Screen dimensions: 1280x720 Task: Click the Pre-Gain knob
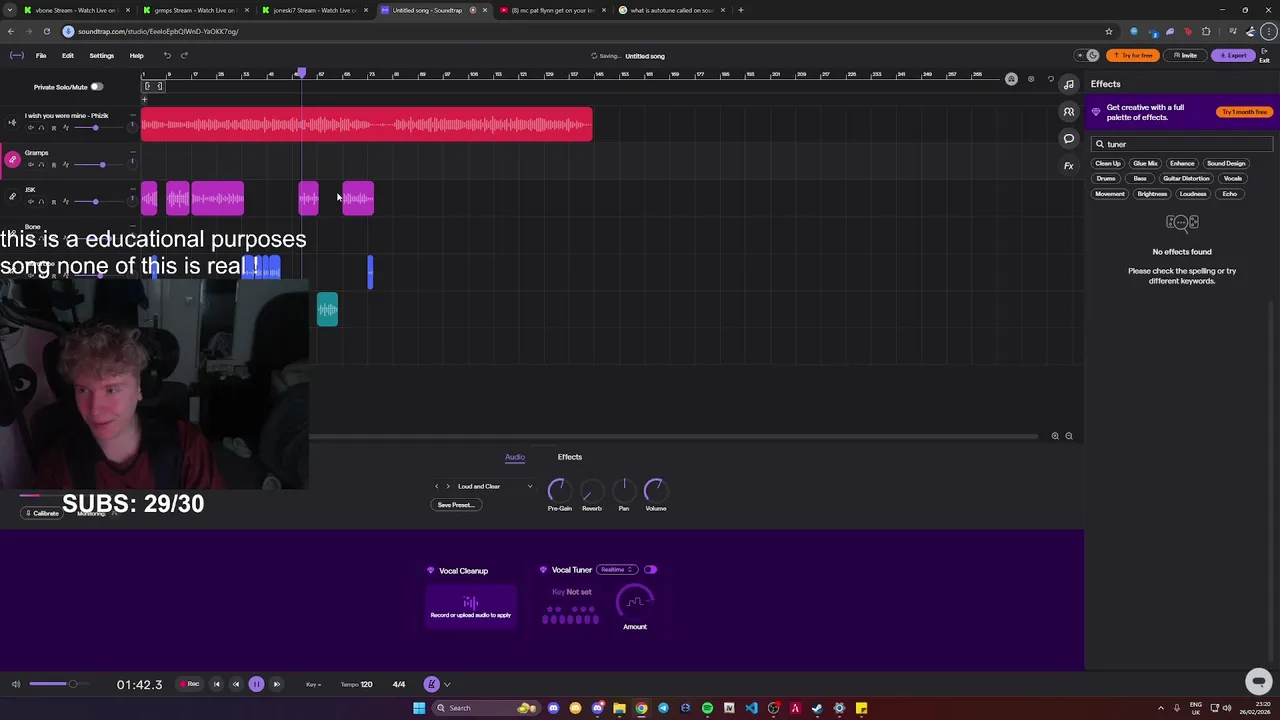pyautogui.click(x=558, y=489)
